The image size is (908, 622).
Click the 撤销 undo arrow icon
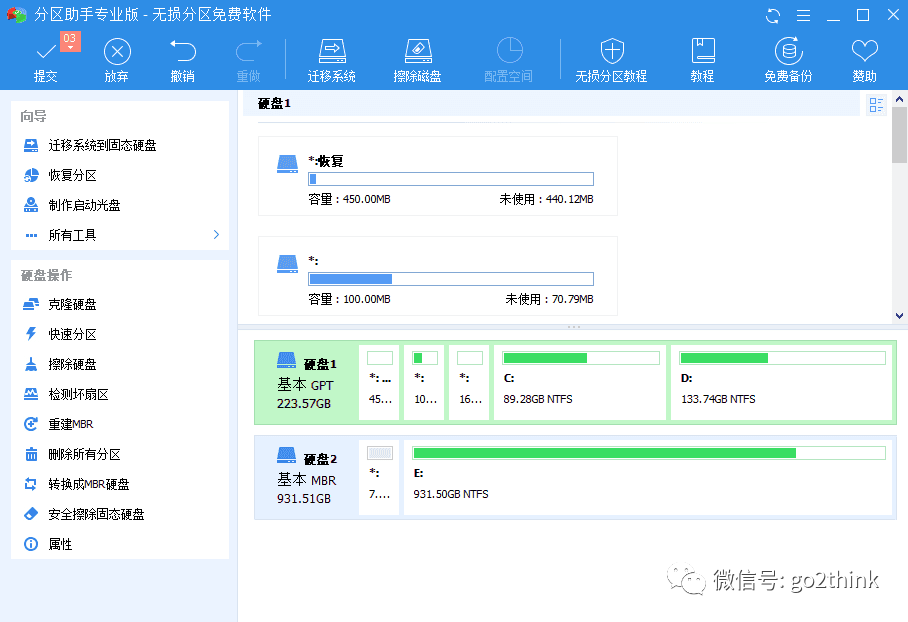click(x=182, y=51)
